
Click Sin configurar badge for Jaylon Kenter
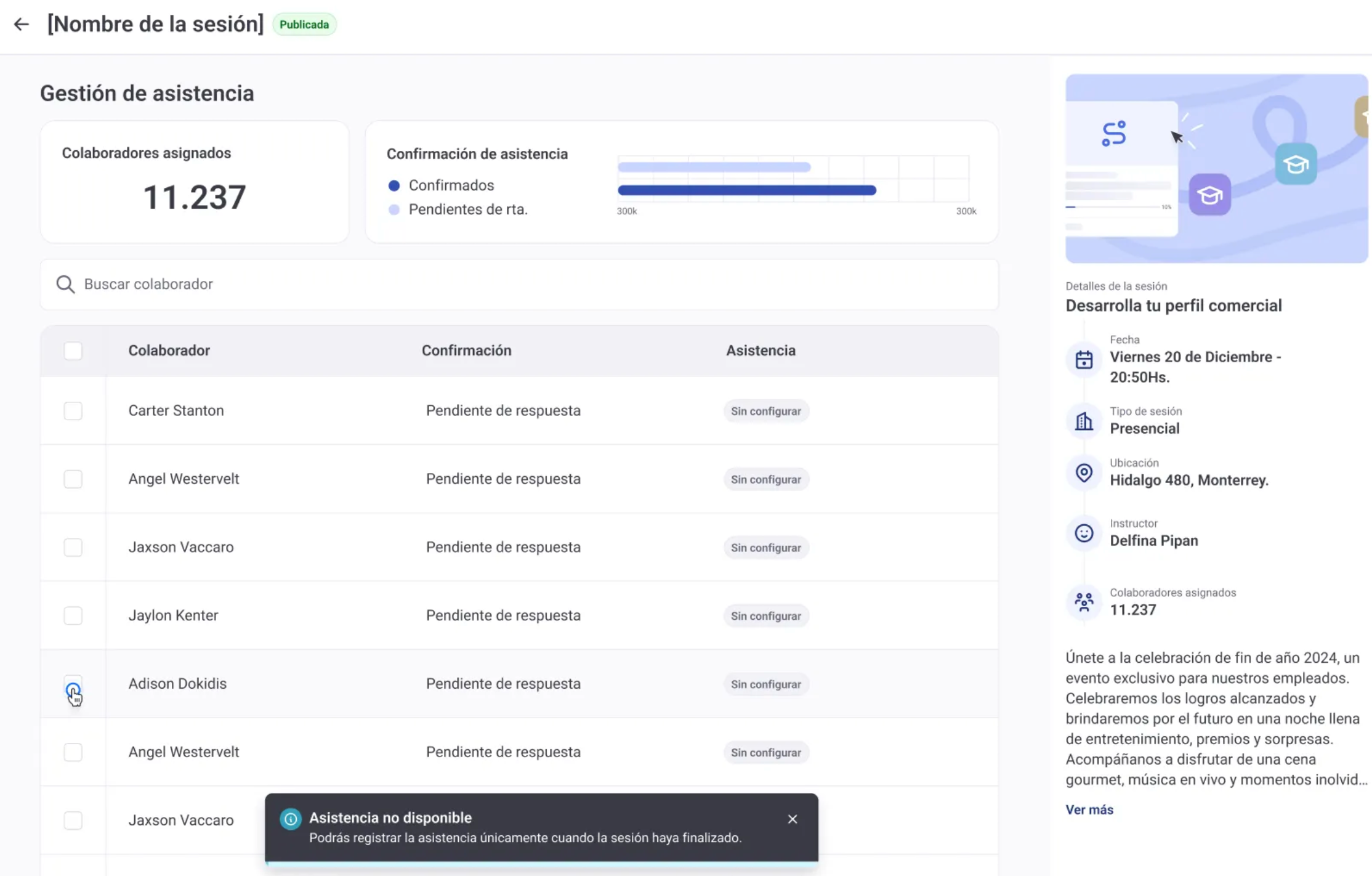765,615
